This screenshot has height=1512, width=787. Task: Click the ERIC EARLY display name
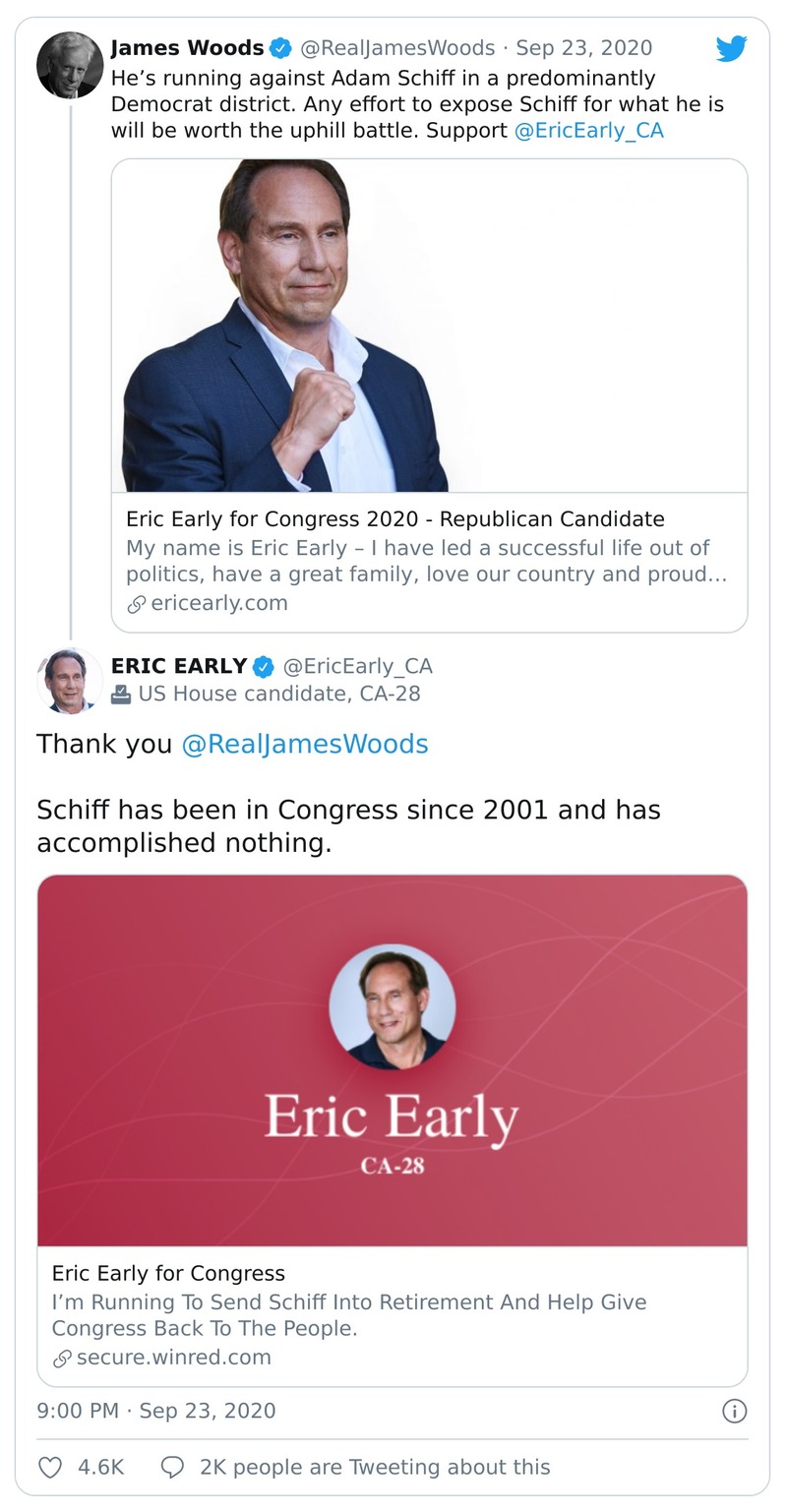click(179, 666)
